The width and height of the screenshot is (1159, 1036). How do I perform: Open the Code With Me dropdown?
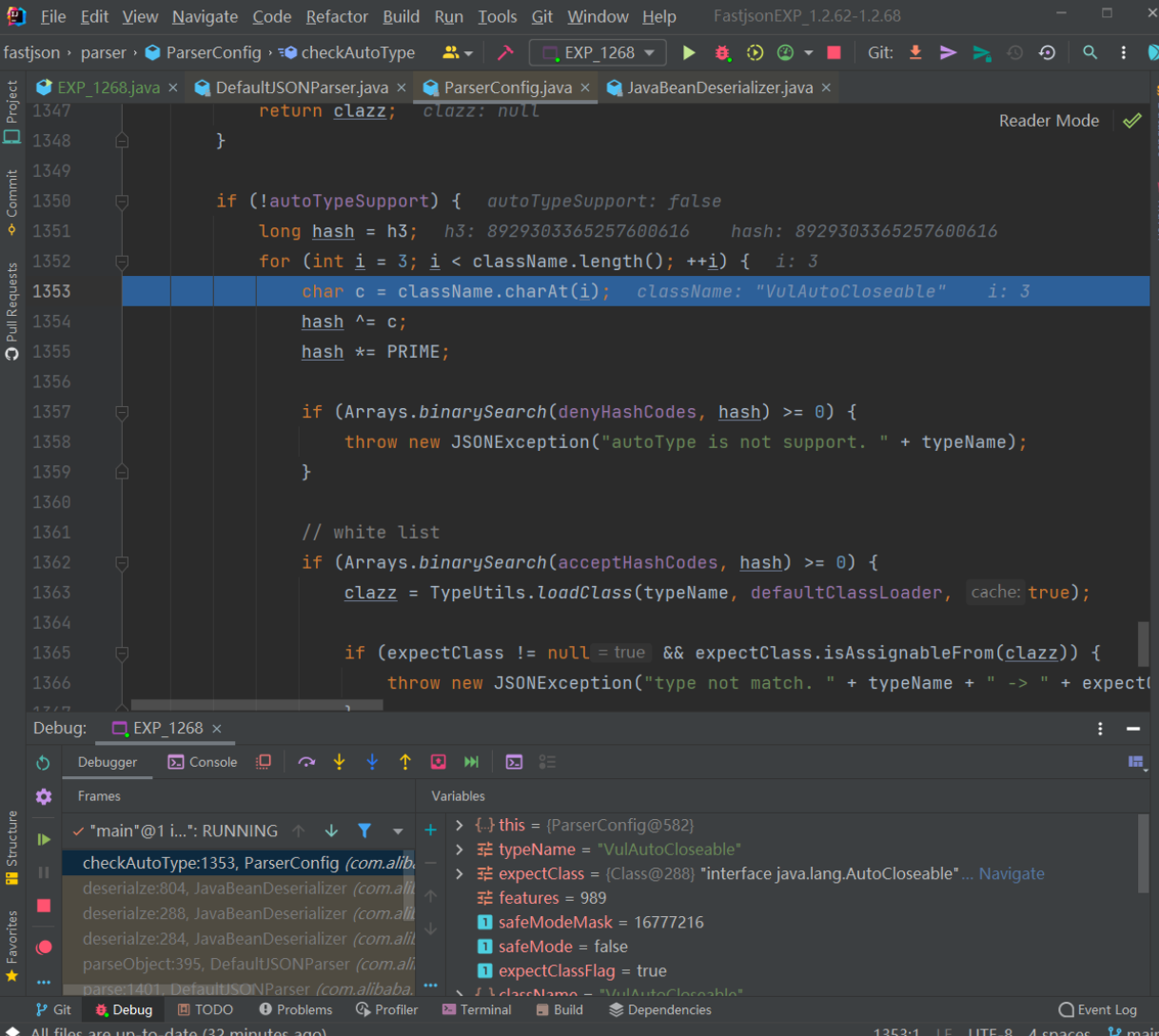pyautogui.click(x=458, y=52)
